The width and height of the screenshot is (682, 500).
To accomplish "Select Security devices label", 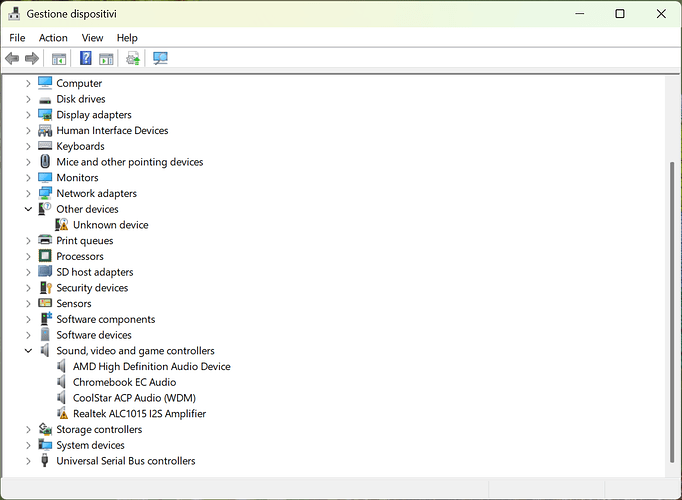I will (x=92, y=288).
